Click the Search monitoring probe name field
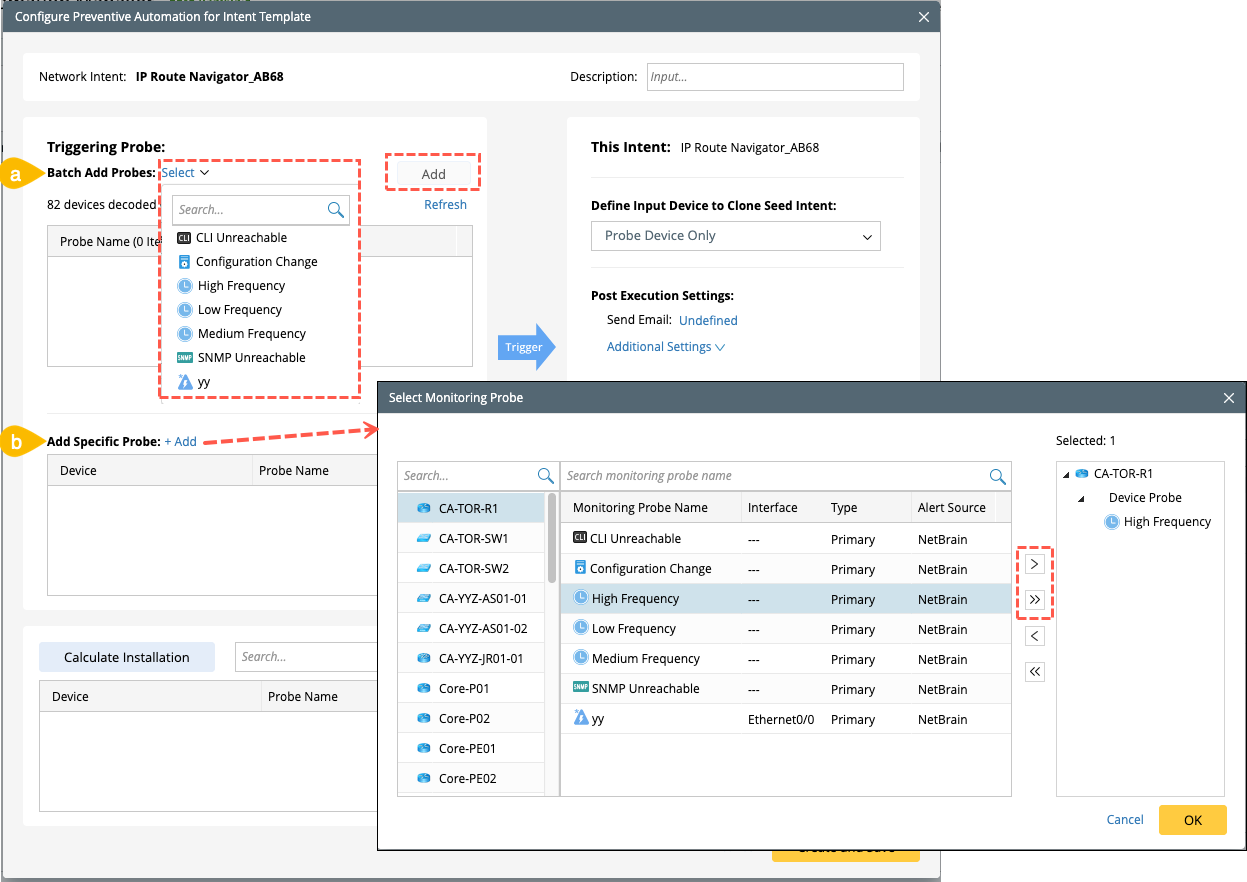Image resolution: width=1247 pixels, height=882 pixels. pos(786,476)
